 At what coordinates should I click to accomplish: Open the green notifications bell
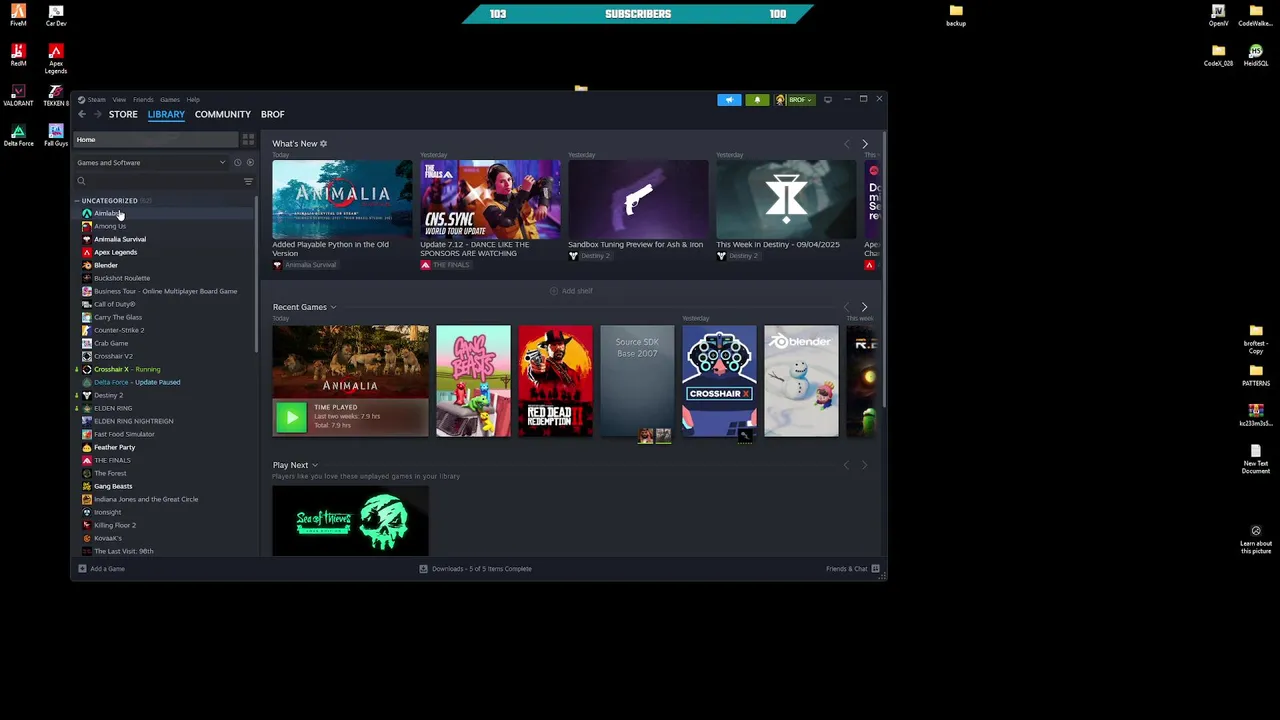[x=757, y=100]
